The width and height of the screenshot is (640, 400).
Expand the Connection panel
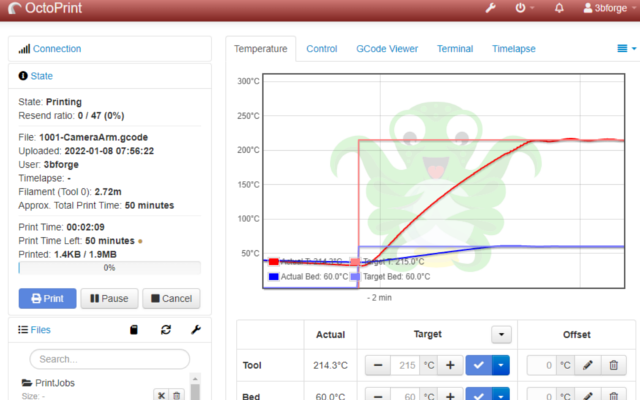click(x=57, y=49)
